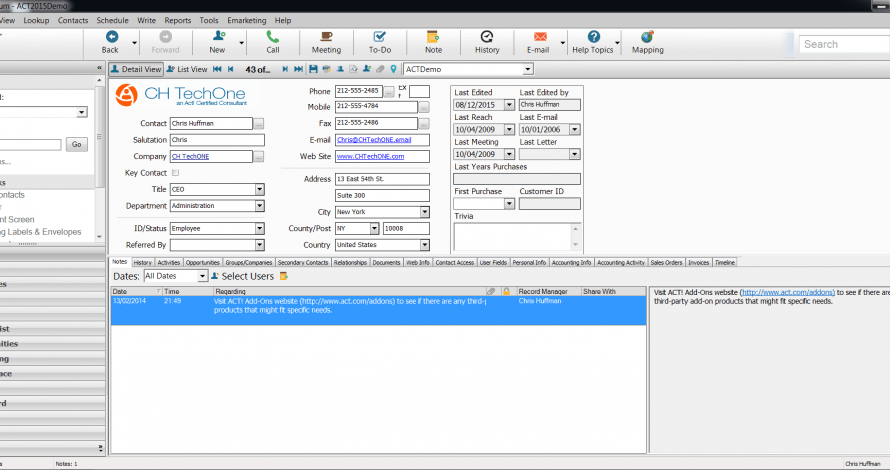The width and height of the screenshot is (890, 470).
Task: Click the Print icon in navigation bar
Action: tap(326, 69)
